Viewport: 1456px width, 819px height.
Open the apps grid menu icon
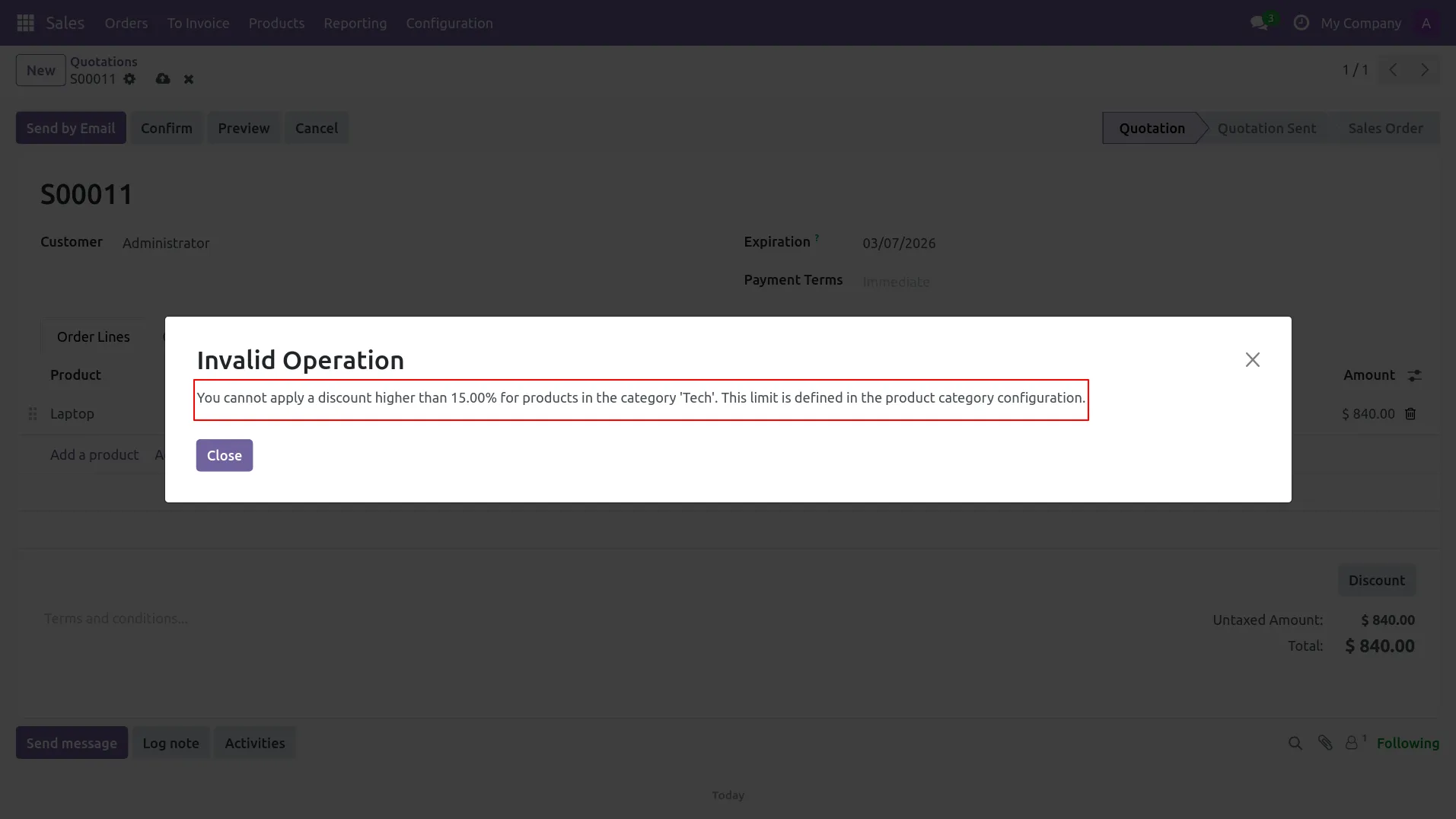tap(25, 23)
